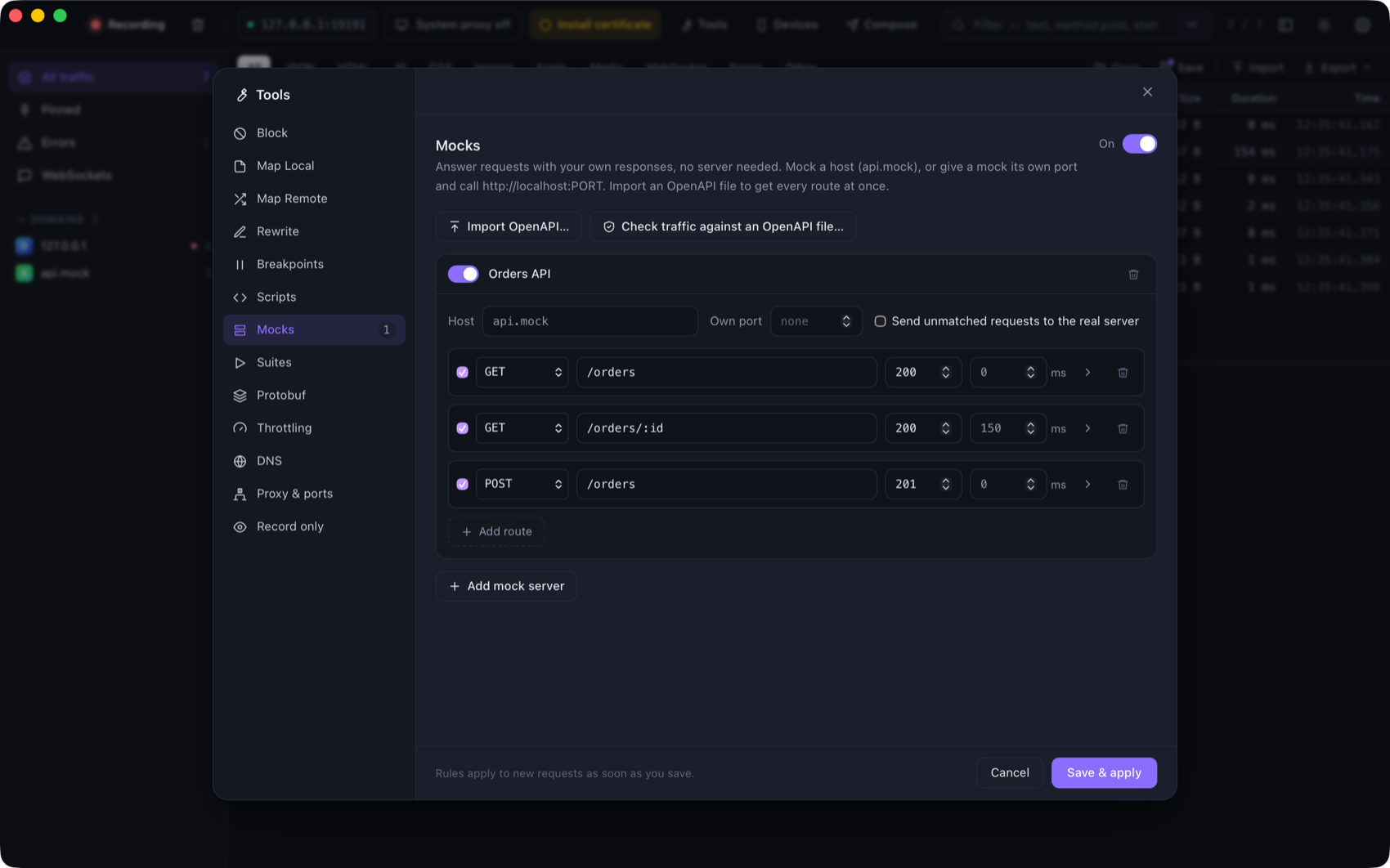Open the Block tool section
The height and width of the screenshot is (868, 1390).
(x=314, y=133)
